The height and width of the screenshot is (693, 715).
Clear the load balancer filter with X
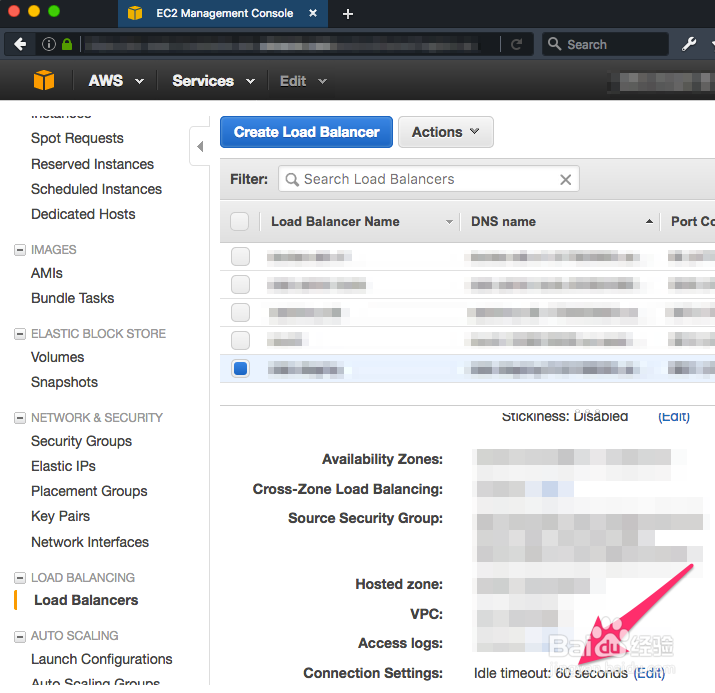pos(565,180)
